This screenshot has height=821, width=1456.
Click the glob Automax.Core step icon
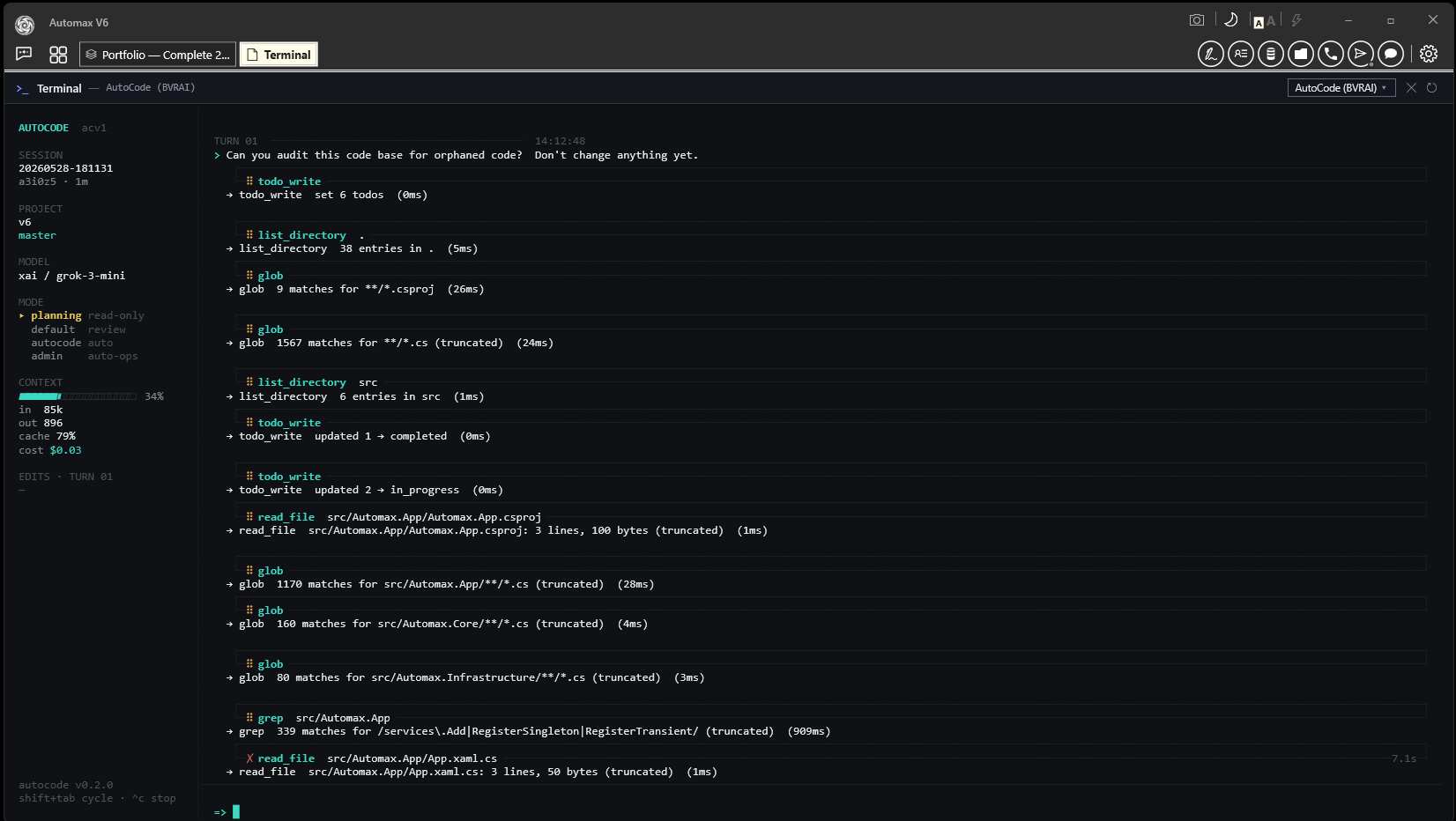tap(249, 610)
